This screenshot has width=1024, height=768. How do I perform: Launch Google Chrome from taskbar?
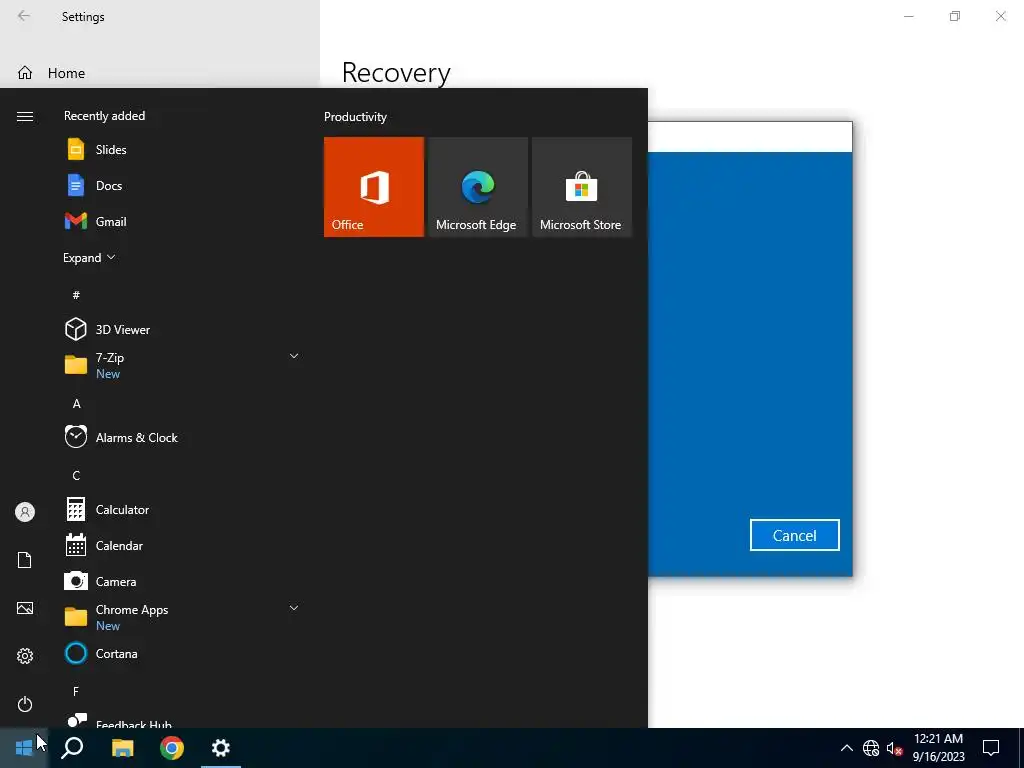tap(172, 748)
